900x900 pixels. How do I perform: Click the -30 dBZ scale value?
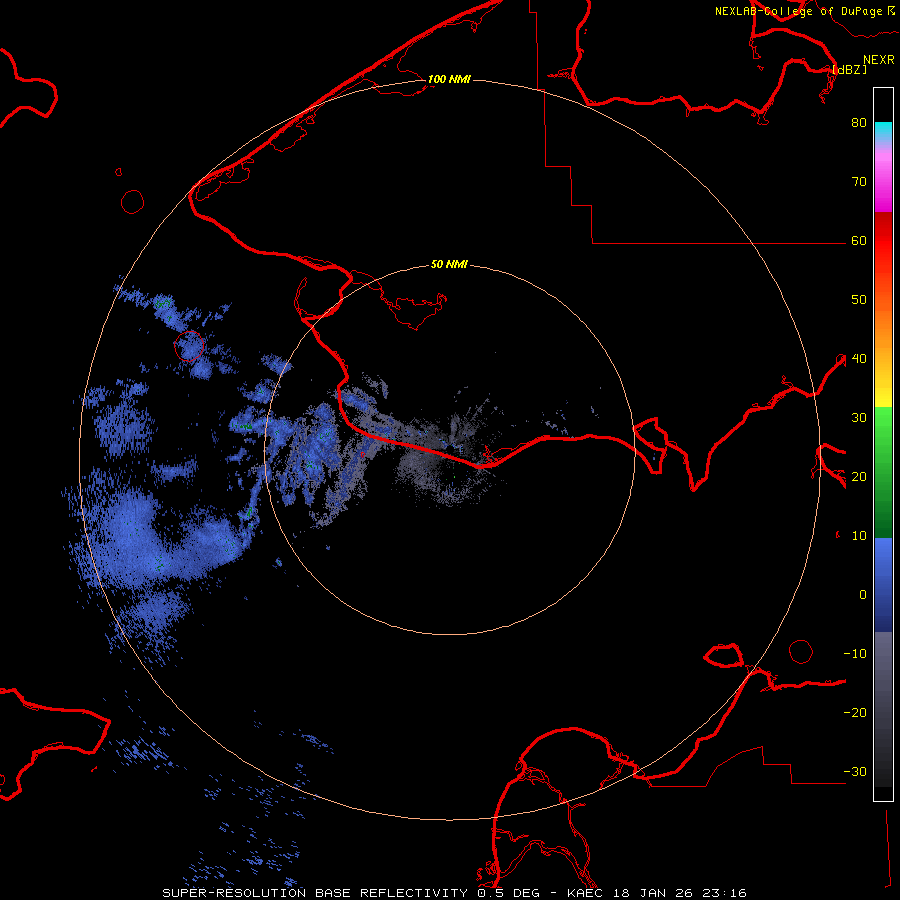coord(855,772)
